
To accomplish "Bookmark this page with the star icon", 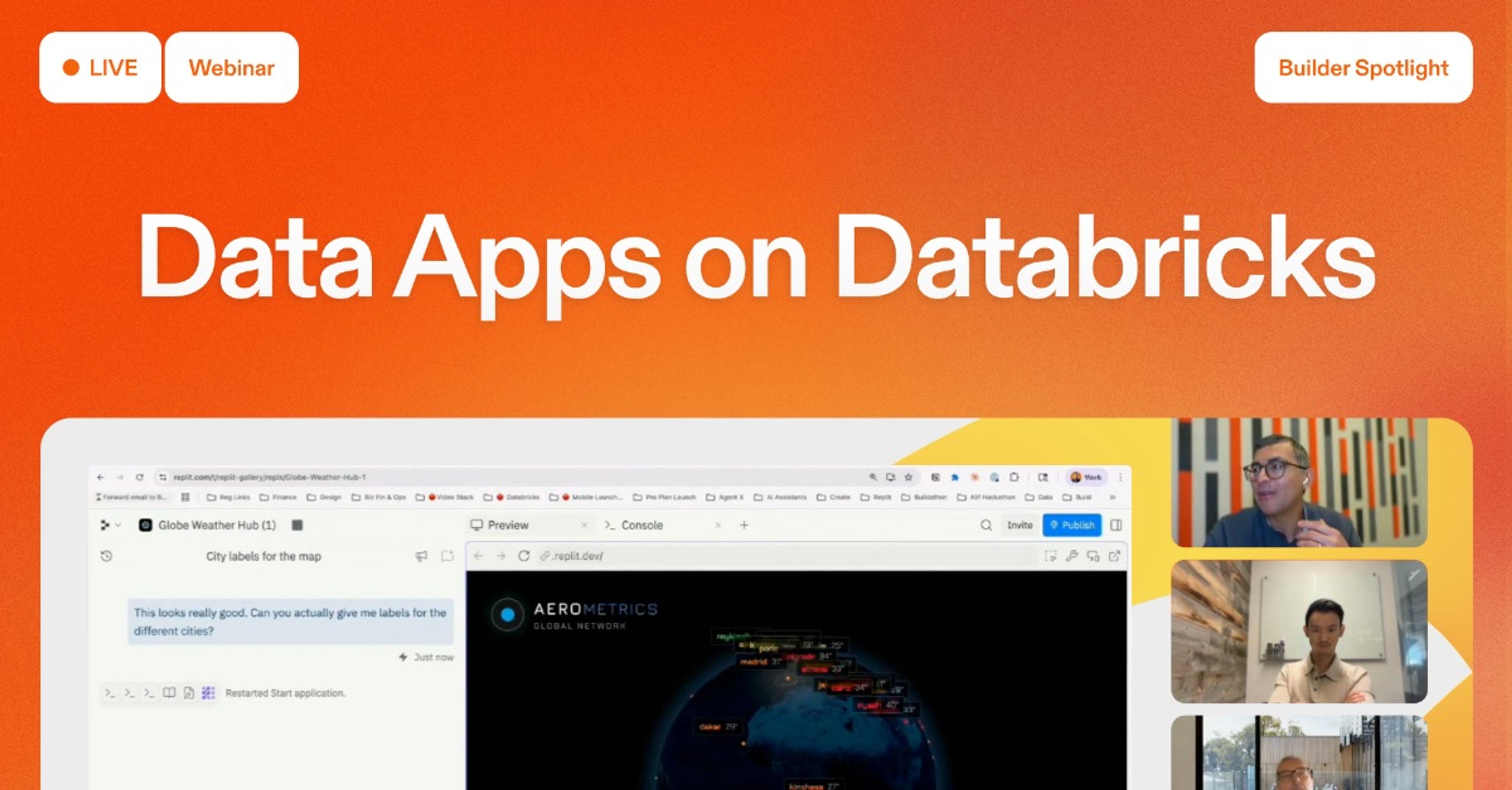I will (x=909, y=477).
